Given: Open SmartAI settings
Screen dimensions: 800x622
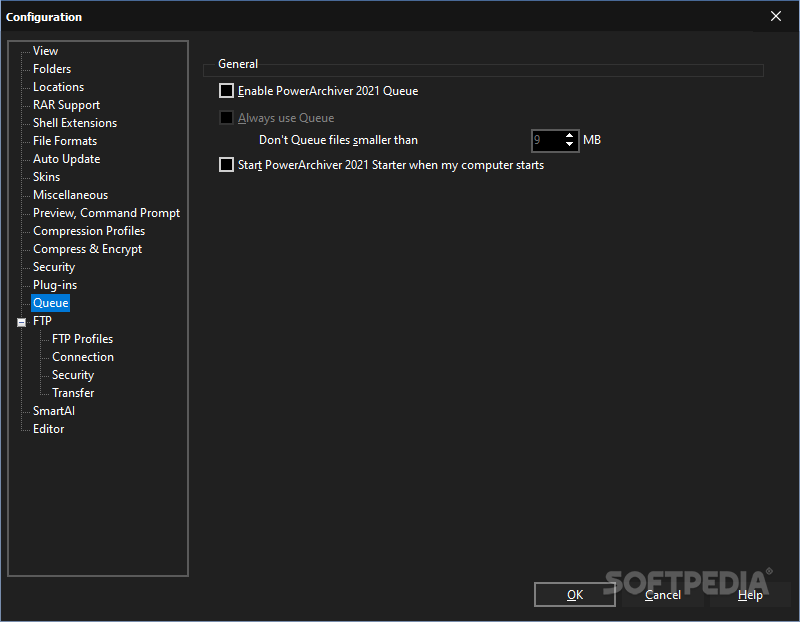Looking at the screenshot, I should [54, 411].
